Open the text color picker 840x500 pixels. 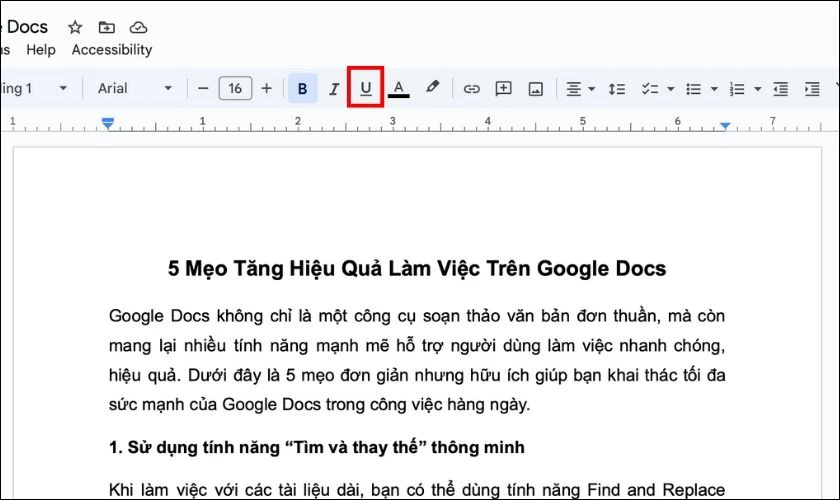click(x=399, y=88)
